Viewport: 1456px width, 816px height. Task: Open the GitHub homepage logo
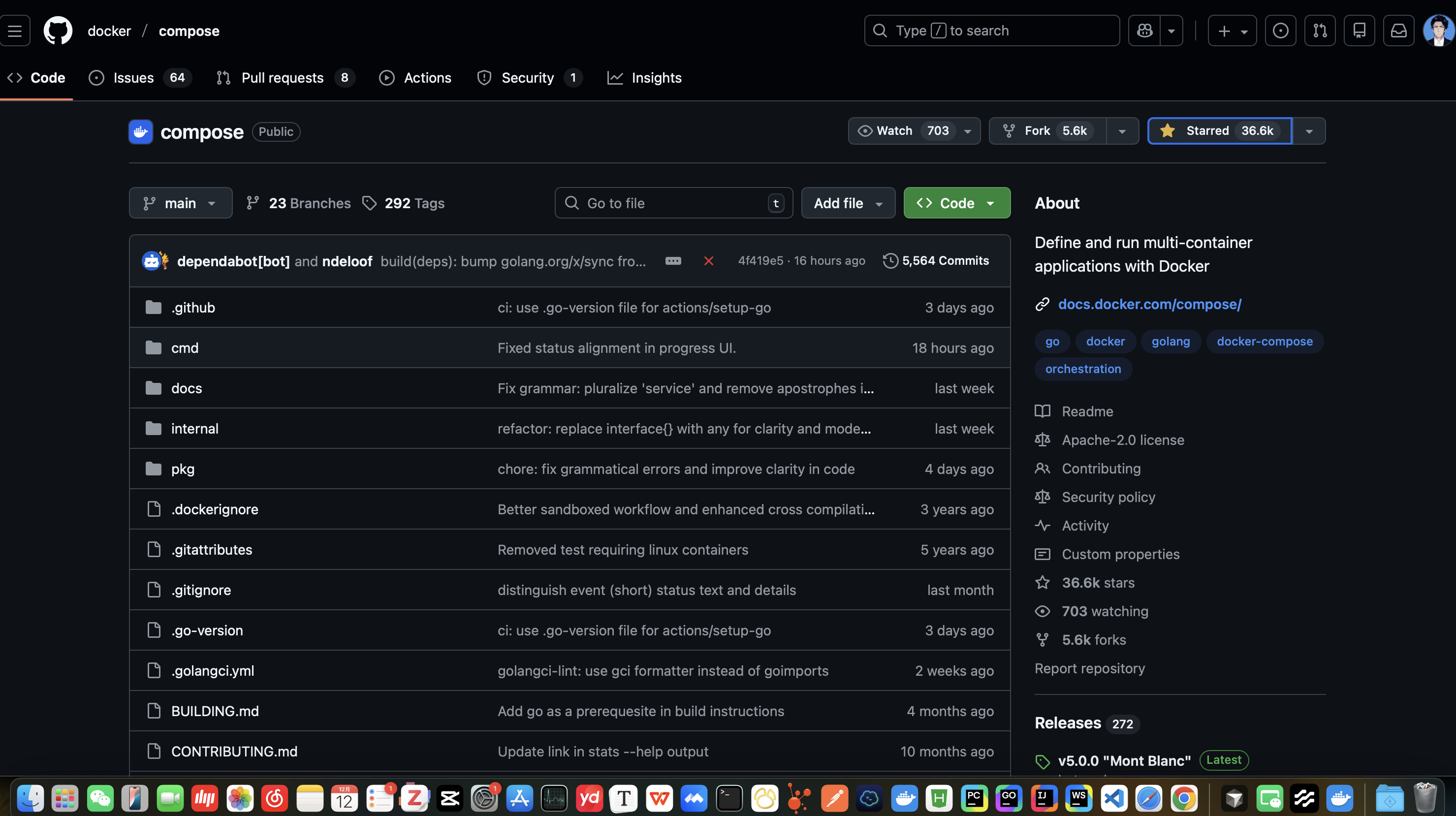tap(58, 31)
